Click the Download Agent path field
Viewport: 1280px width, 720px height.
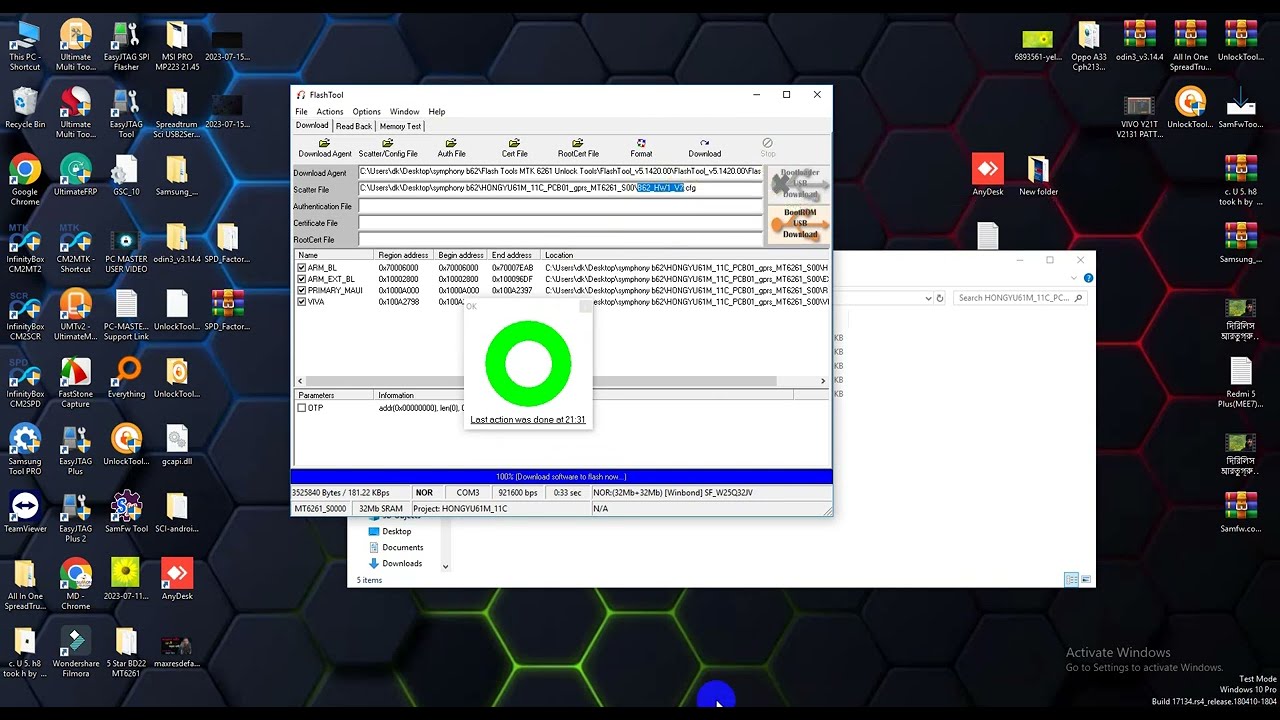560,172
